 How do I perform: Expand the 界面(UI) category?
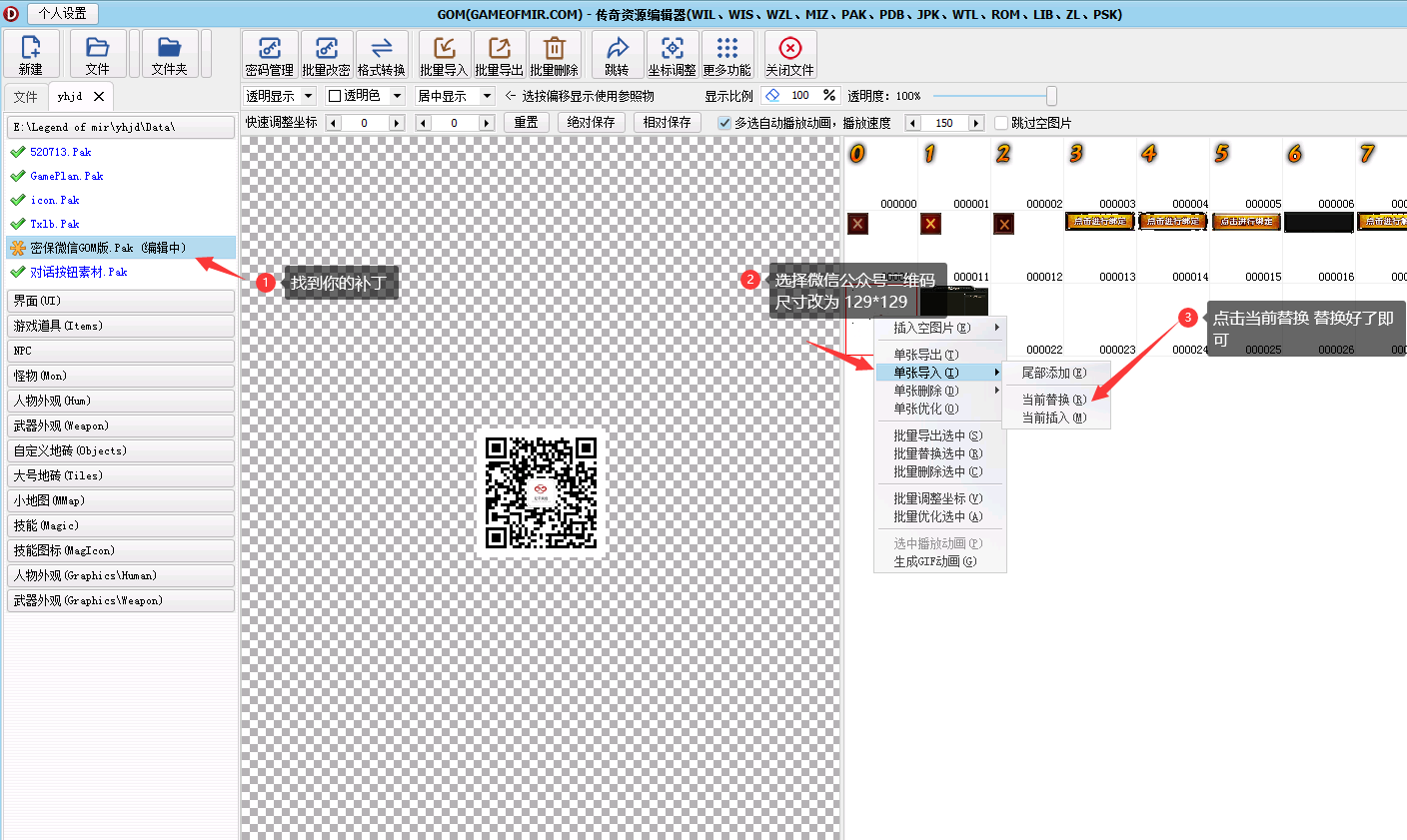coord(121,301)
